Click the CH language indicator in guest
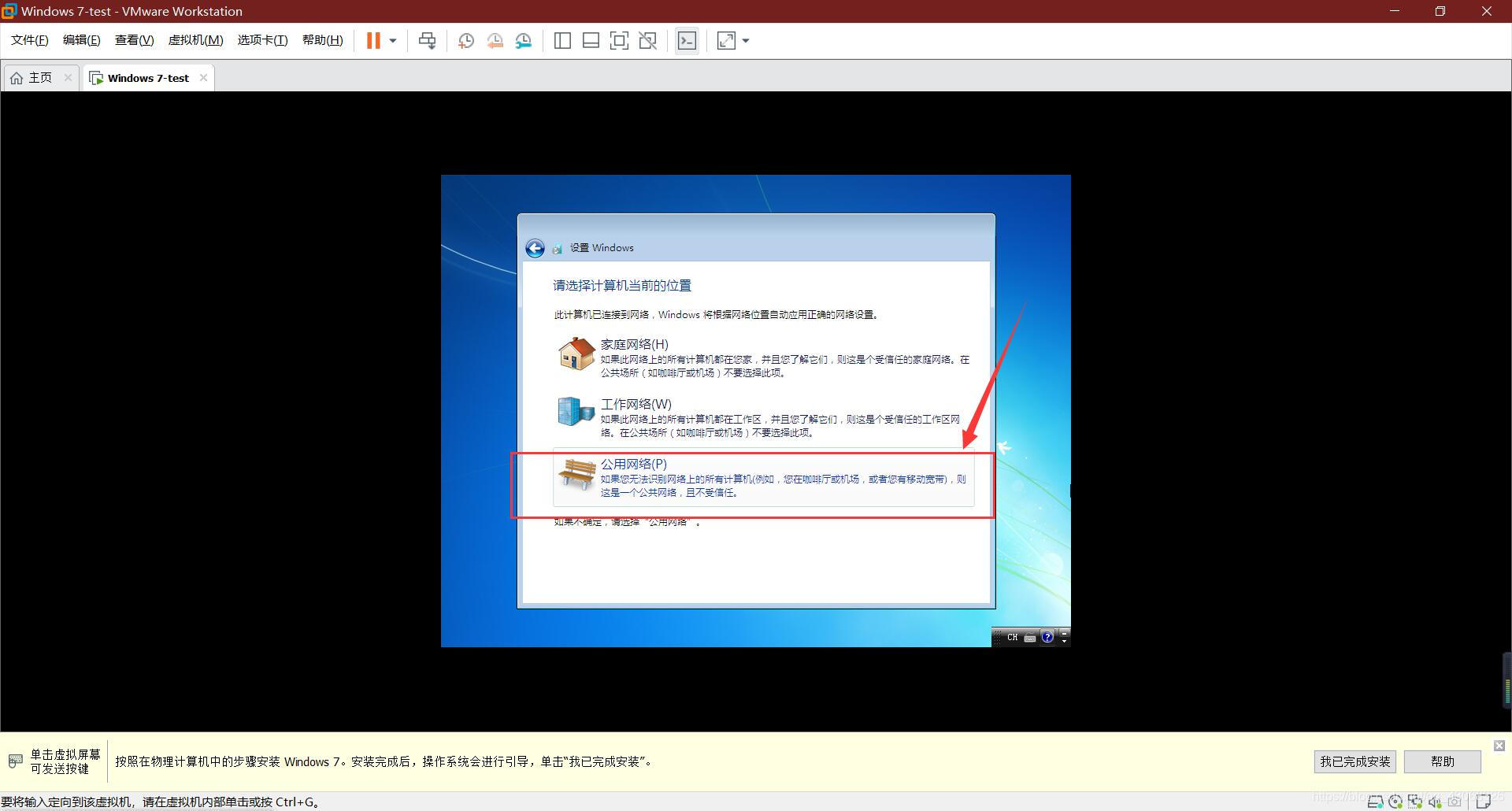 (1012, 637)
